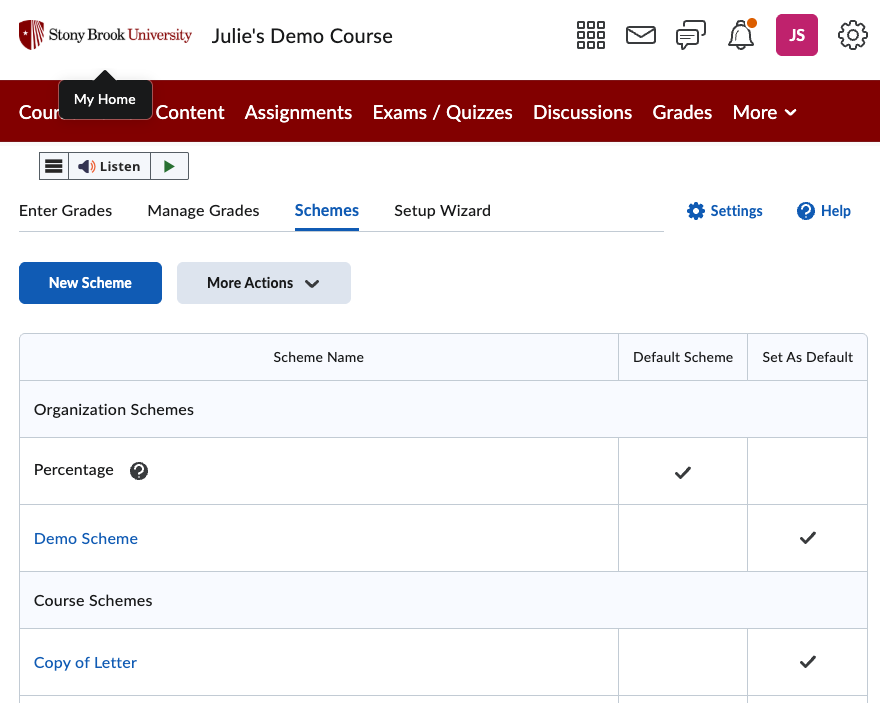Open Grades in navbar
This screenshot has width=880, height=703.
[682, 112]
